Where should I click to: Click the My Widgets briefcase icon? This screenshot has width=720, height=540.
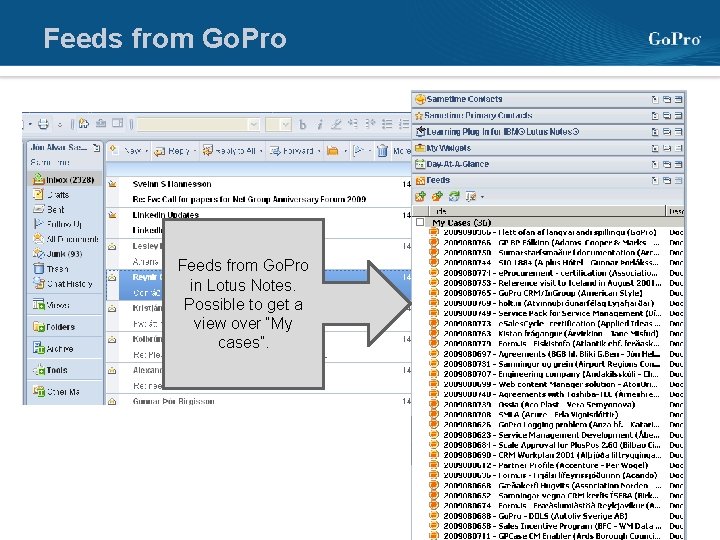point(420,148)
